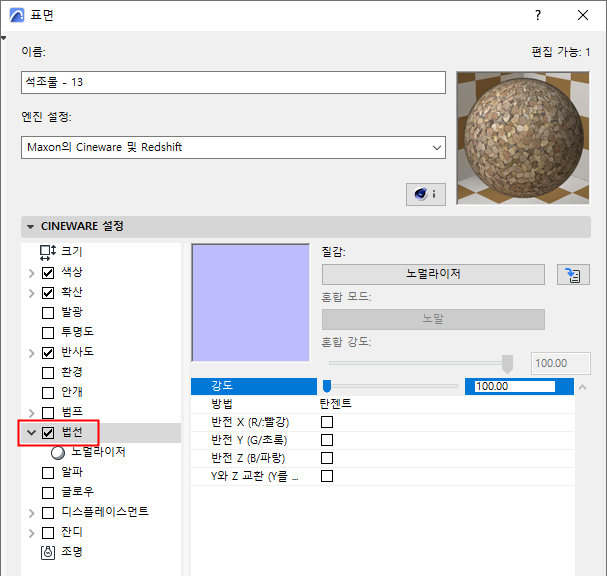Click the parameter list scroll-up arrow
The height and width of the screenshot is (576, 607).
tap(582, 387)
